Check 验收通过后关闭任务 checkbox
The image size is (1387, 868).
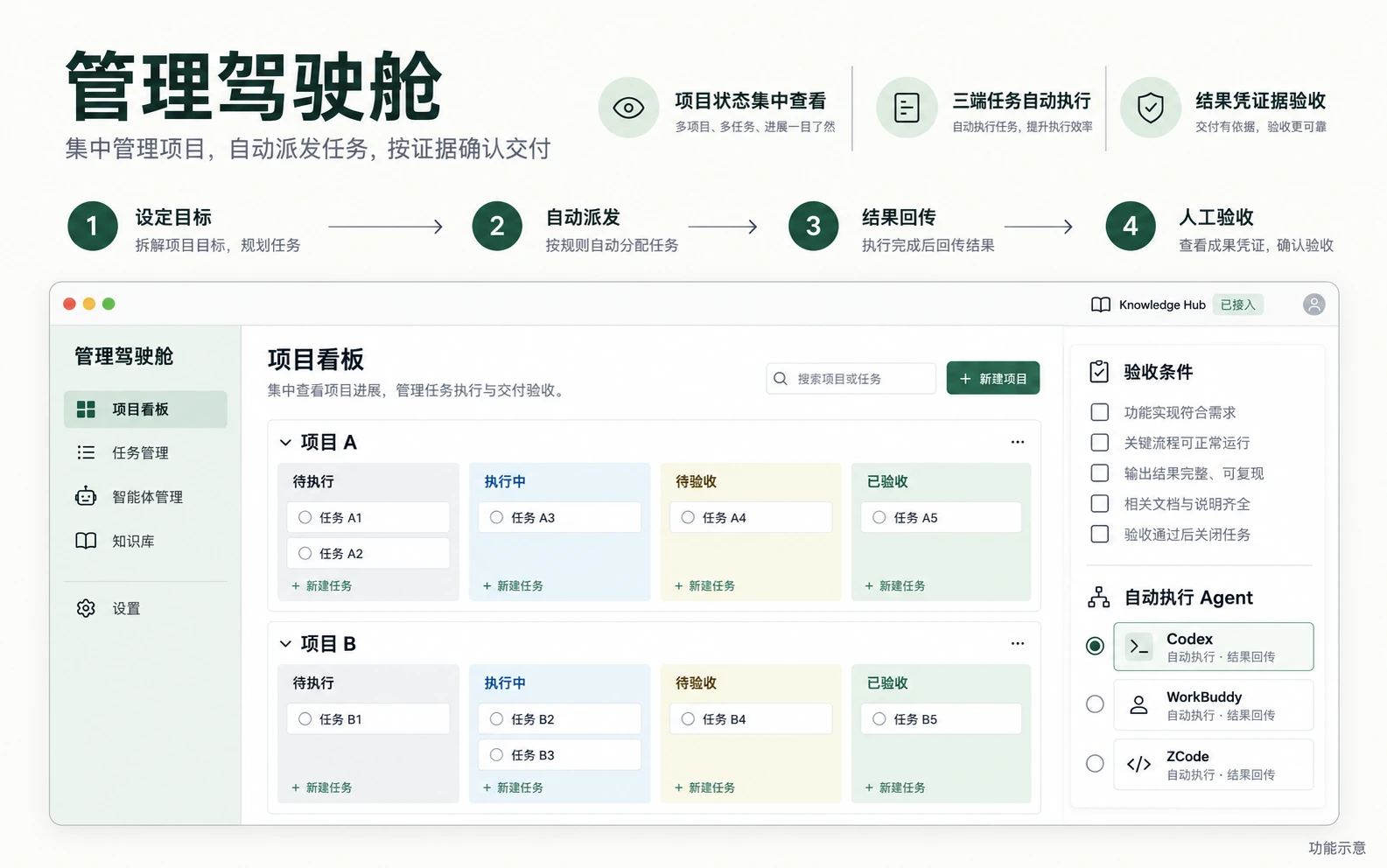click(1100, 534)
